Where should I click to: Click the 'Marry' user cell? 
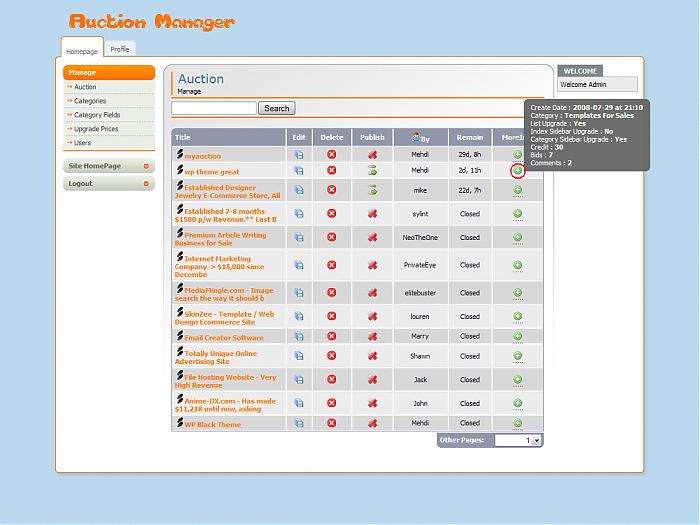coord(420,336)
